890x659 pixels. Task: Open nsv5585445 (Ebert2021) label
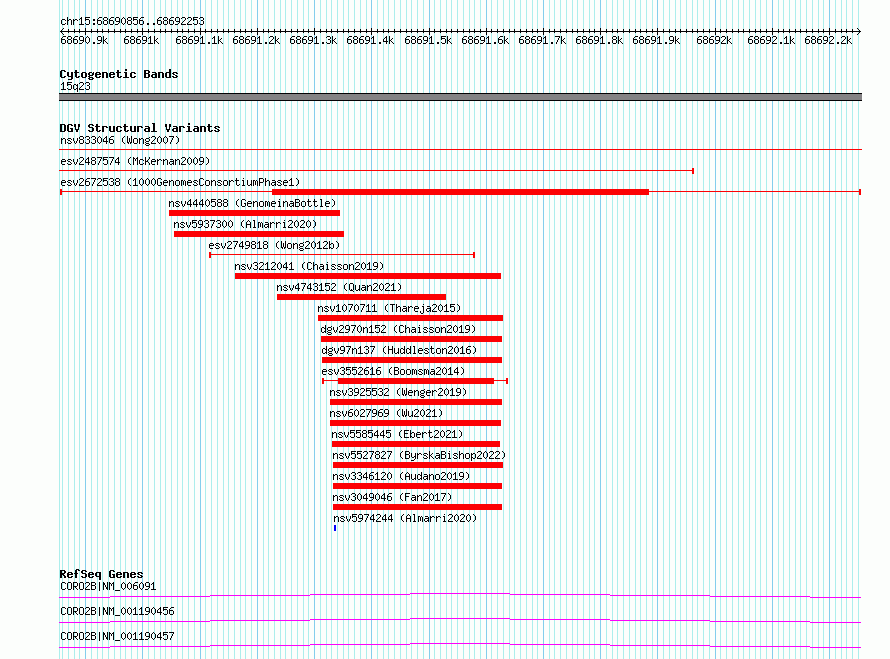point(397,434)
